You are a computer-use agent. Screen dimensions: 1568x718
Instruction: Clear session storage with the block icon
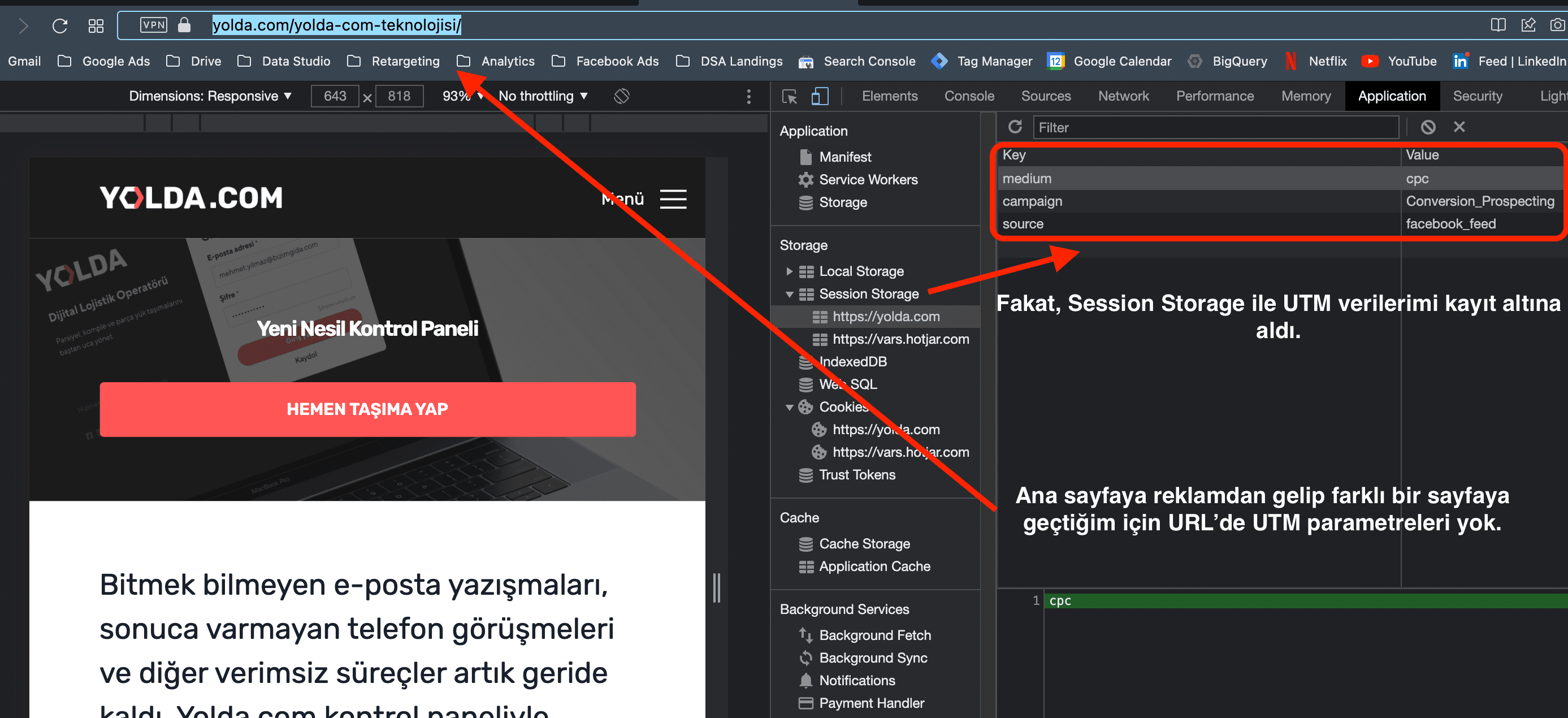[x=1429, y=127]
